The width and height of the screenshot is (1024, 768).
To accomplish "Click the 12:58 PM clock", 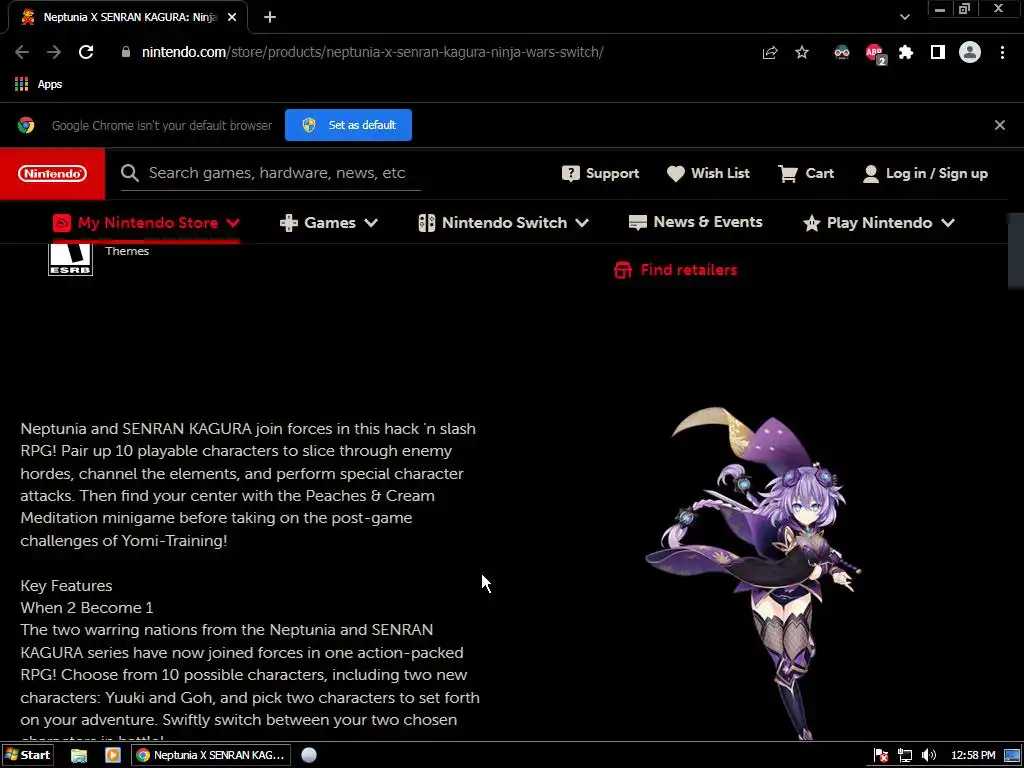I will (x=973, y=756).
